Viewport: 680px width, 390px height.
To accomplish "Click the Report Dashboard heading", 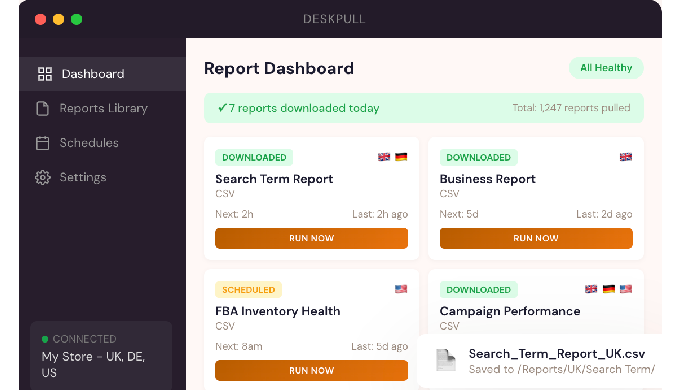I will click(x=279, y=69).
